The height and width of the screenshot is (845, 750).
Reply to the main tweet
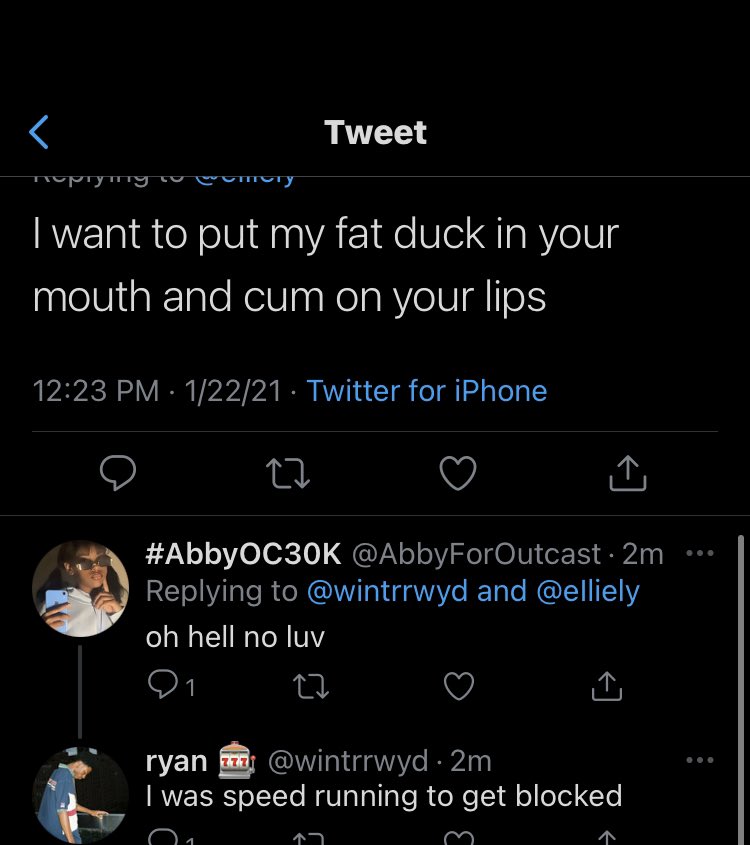point(118,472)
